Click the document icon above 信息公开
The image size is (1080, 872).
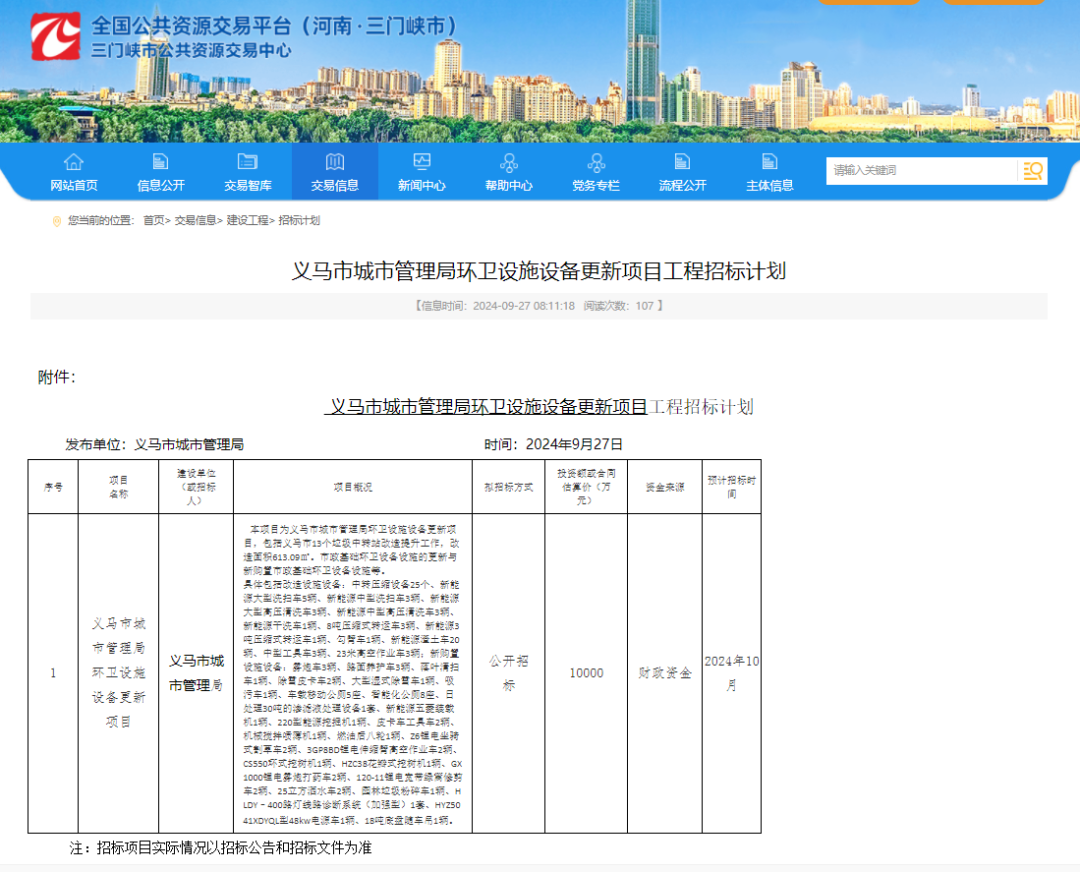tap(160, 162)
